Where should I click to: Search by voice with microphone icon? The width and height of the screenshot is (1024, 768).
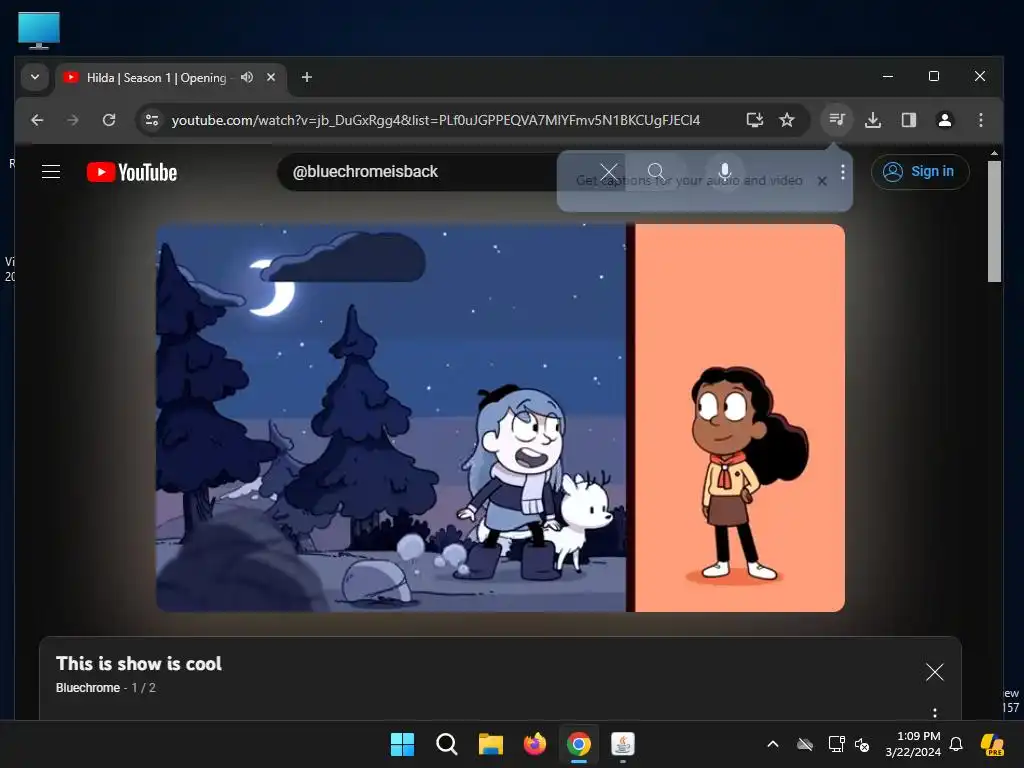click(724, 172)
